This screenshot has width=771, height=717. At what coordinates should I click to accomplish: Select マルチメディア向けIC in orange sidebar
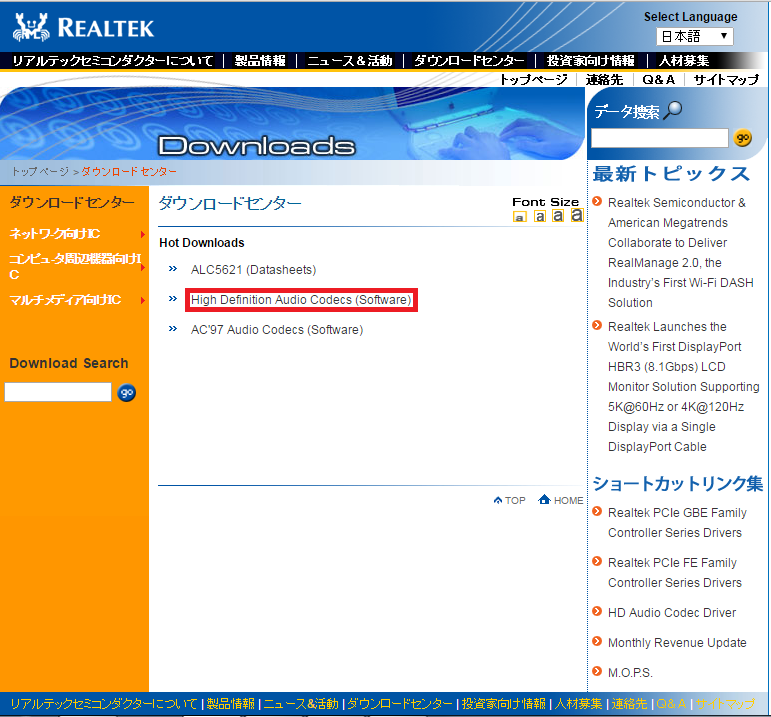pos(65,300)
